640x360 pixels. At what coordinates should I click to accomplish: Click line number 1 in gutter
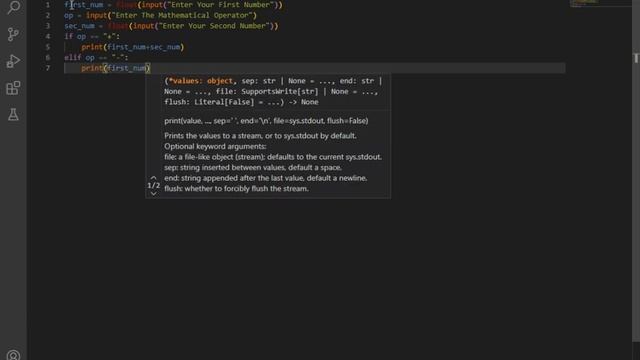[48, 5]
